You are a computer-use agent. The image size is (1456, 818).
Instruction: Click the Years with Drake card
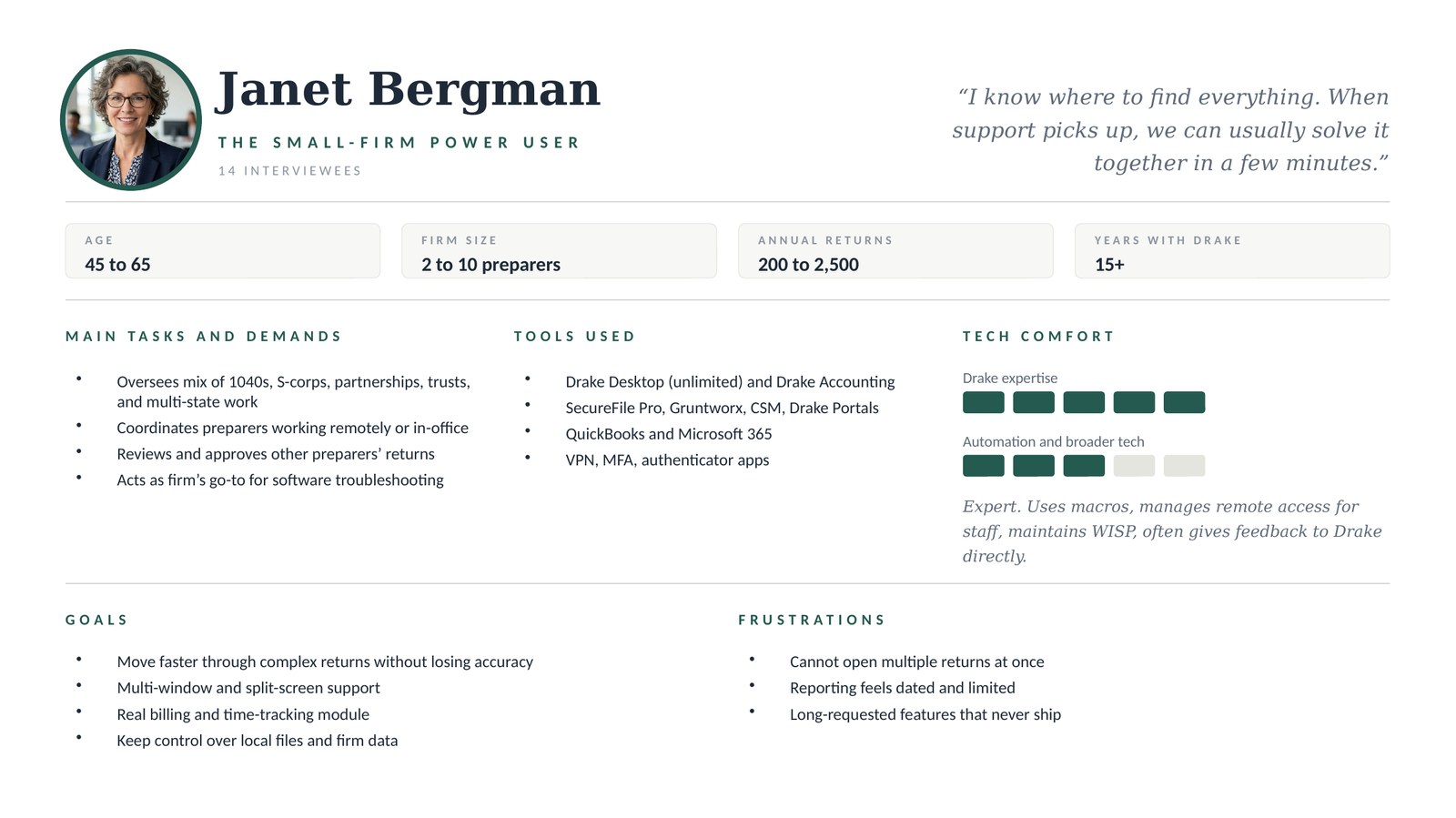point(1231,251)
